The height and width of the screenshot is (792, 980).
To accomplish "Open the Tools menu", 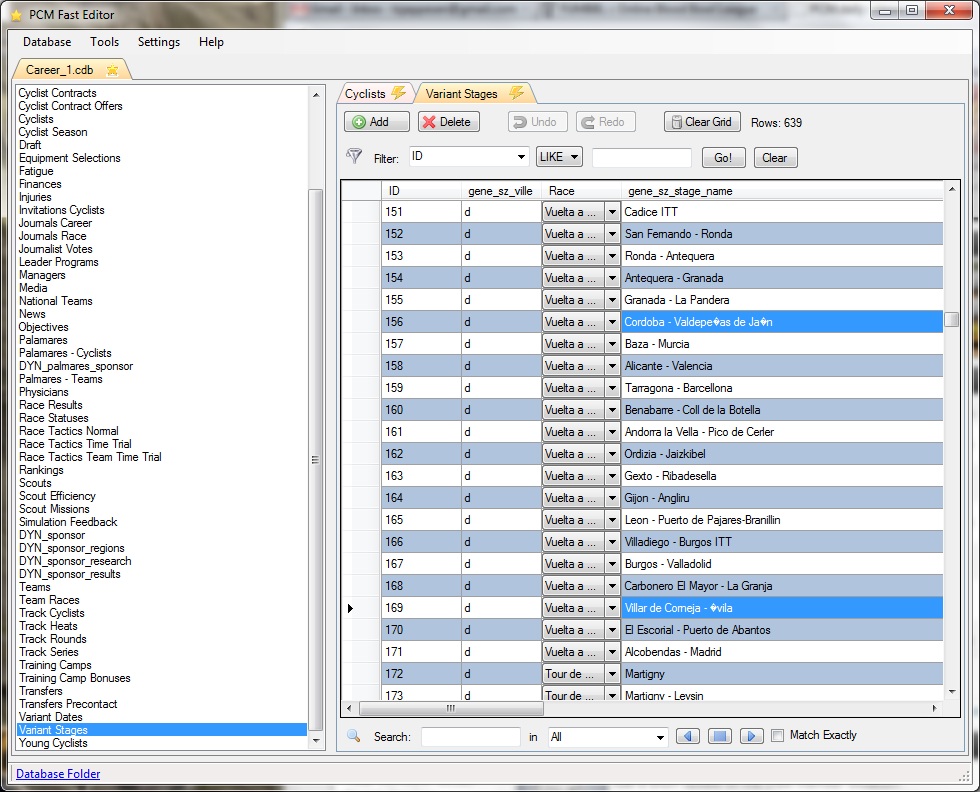I will click(104, 42).
